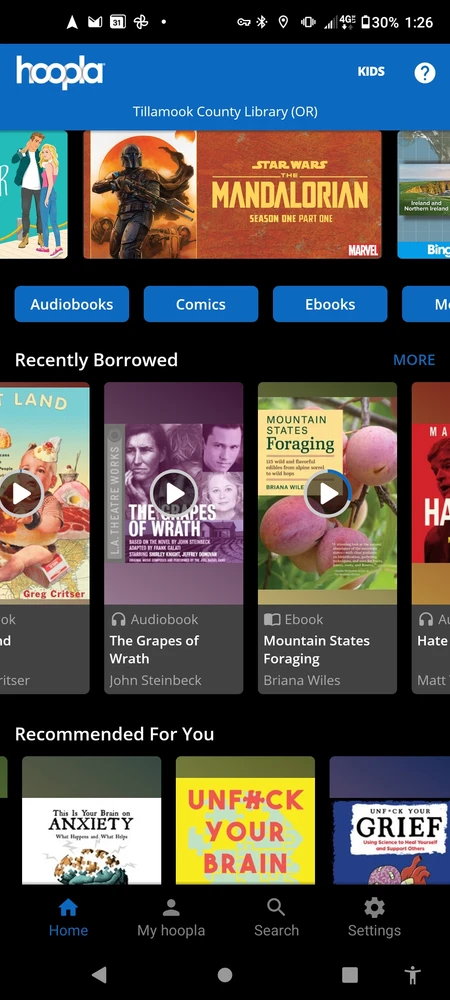
Task: Tap the Home house icon
Action: pos(68,907)
